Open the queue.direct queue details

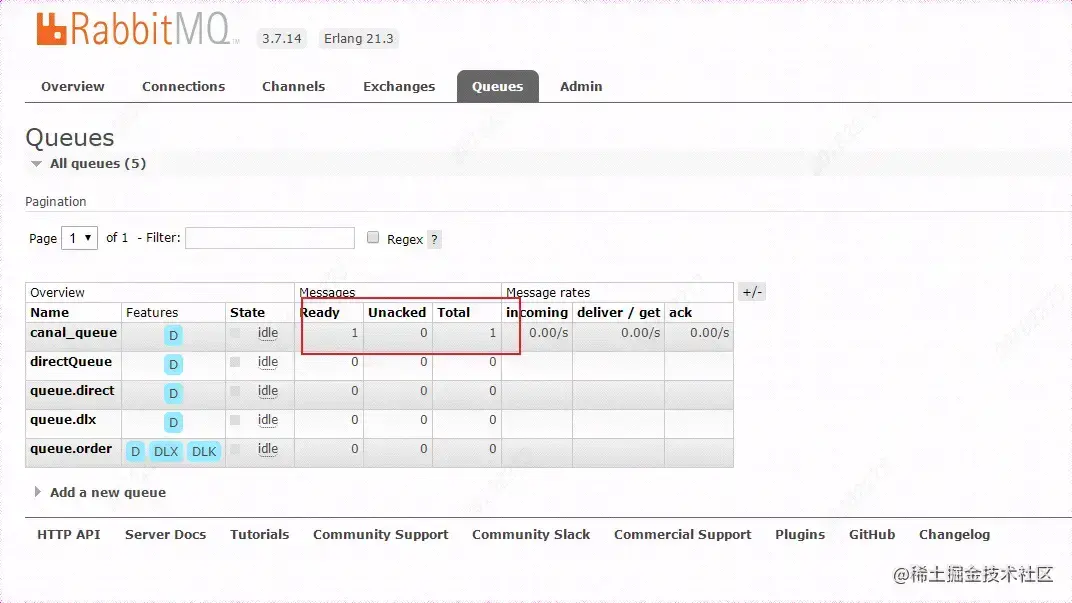pyautogui.click(x=72, y=390)
